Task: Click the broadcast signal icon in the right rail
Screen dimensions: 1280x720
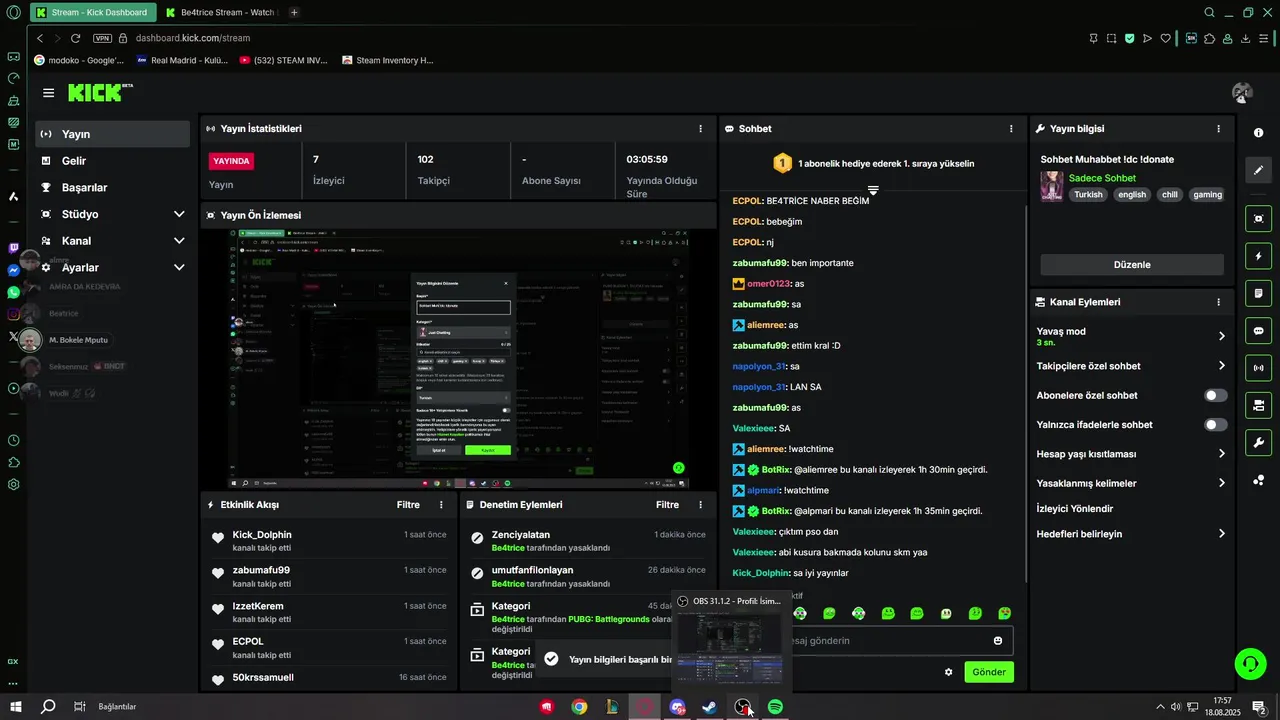Action: [1258, 368]
